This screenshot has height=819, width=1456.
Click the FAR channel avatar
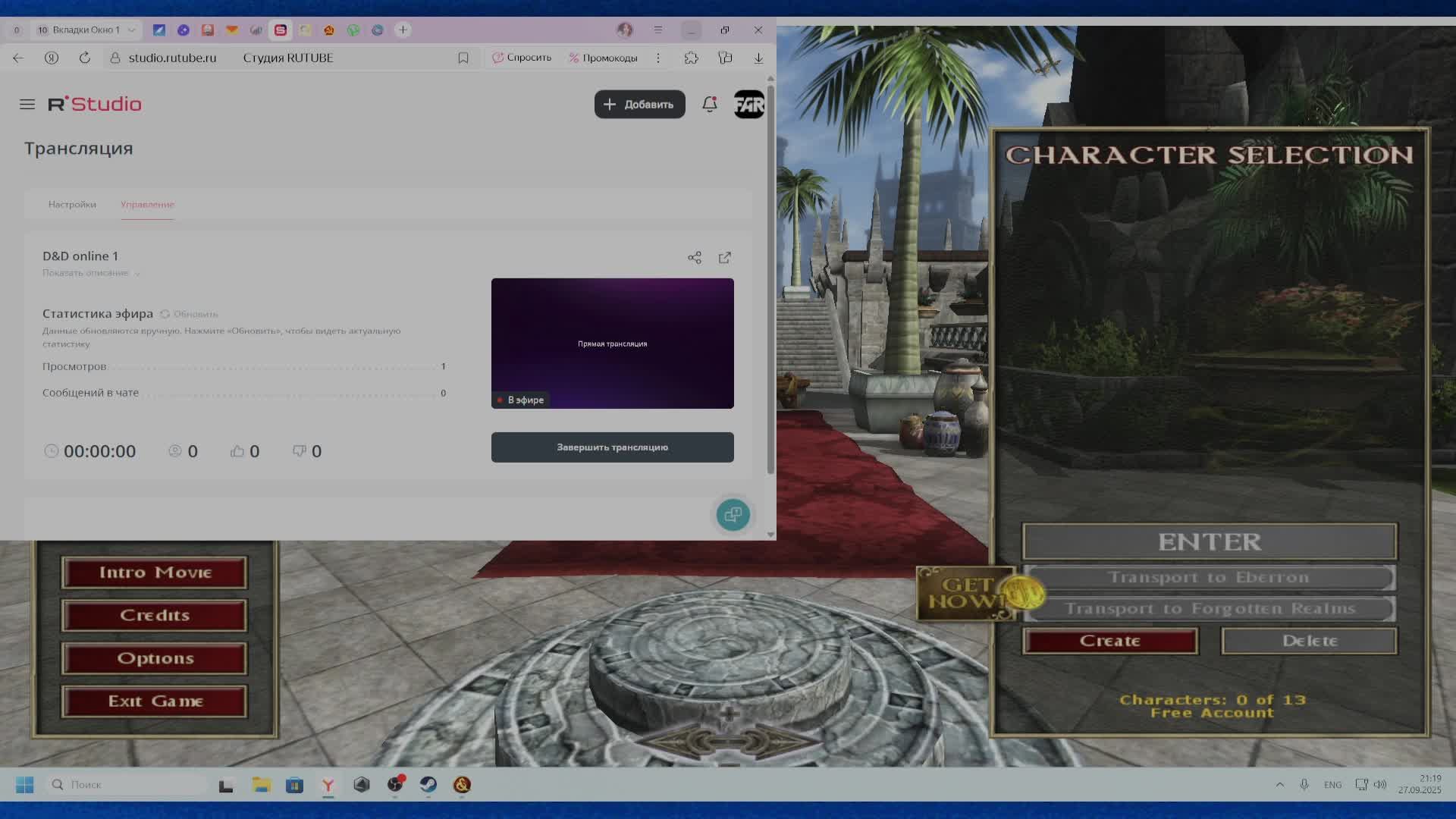tap(749, 105)
